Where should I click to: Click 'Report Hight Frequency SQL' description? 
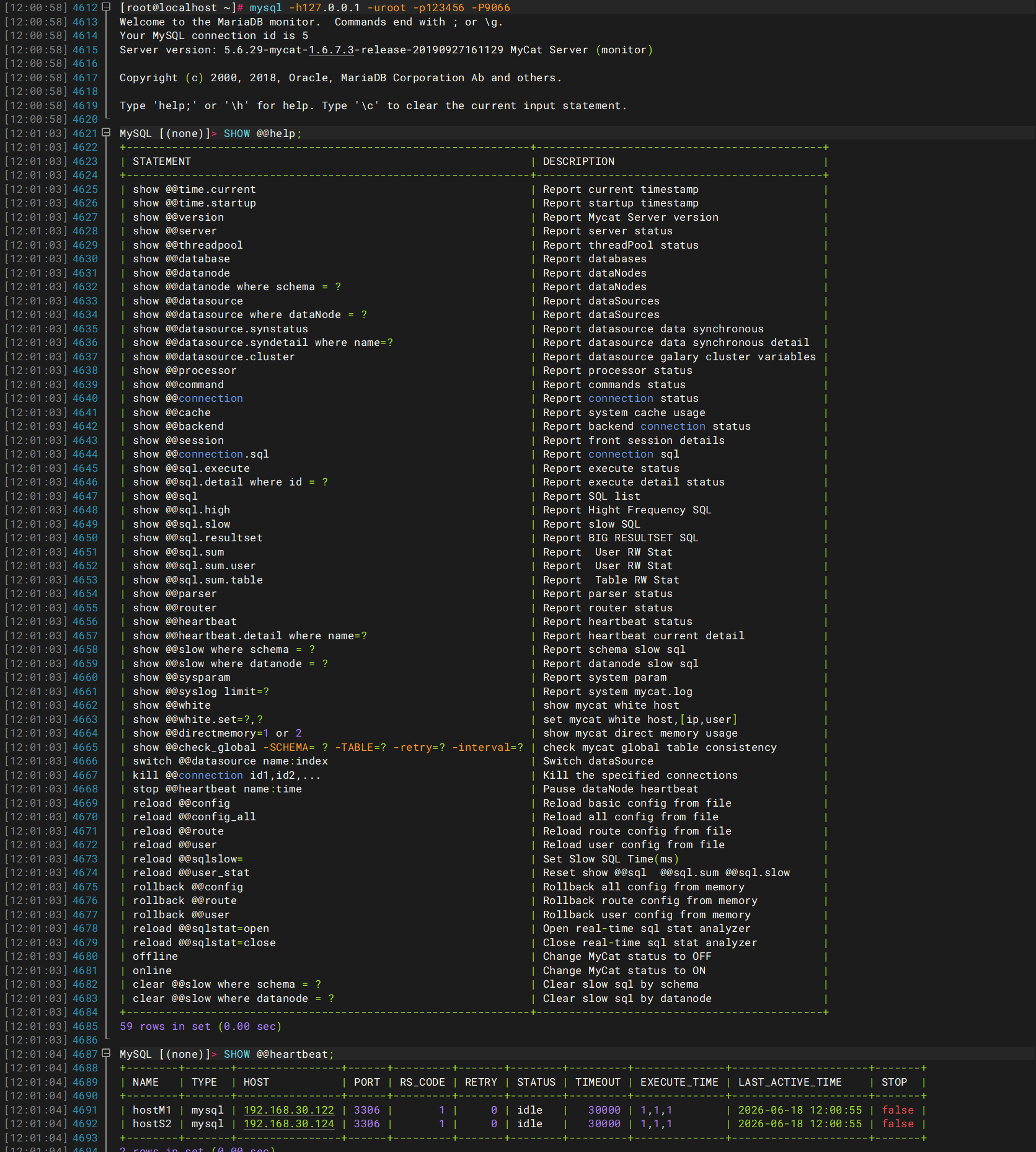(x=627, y=510)
